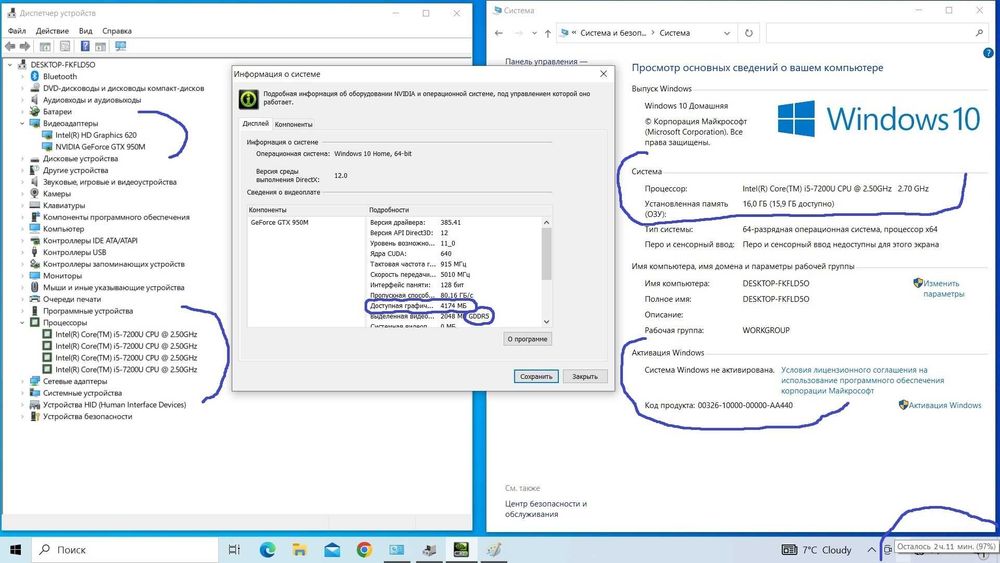Click the Закрыть button
This screenshot has height=563, width=1000.
tap(585, 376)
